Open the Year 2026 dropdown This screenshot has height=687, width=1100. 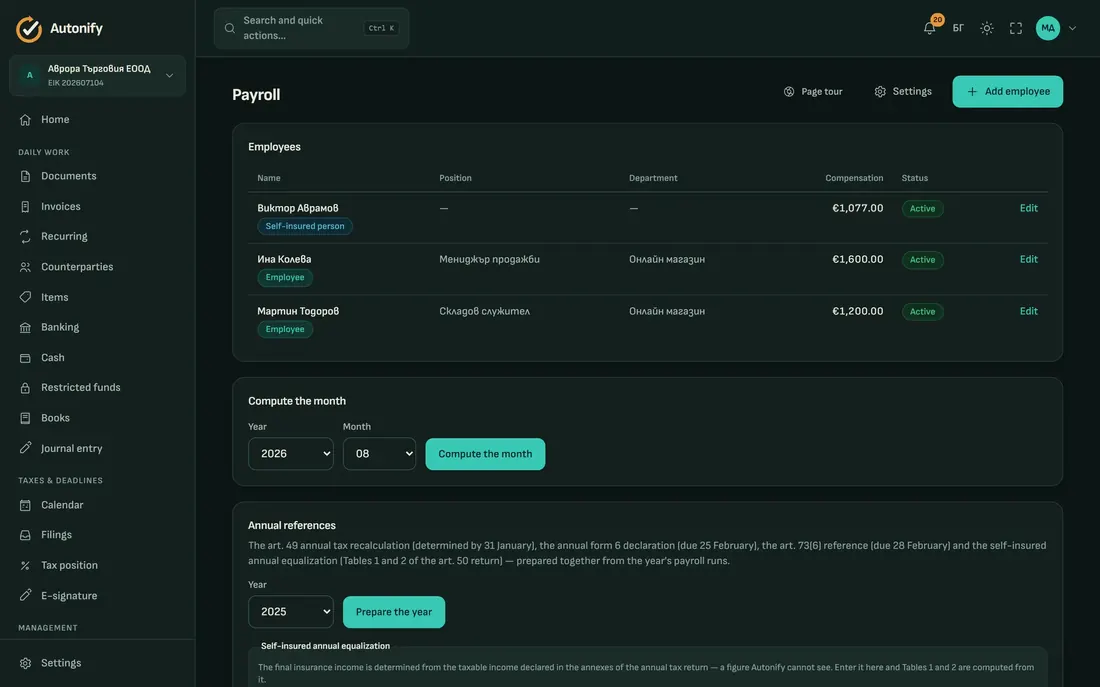(x=290, y=454)
